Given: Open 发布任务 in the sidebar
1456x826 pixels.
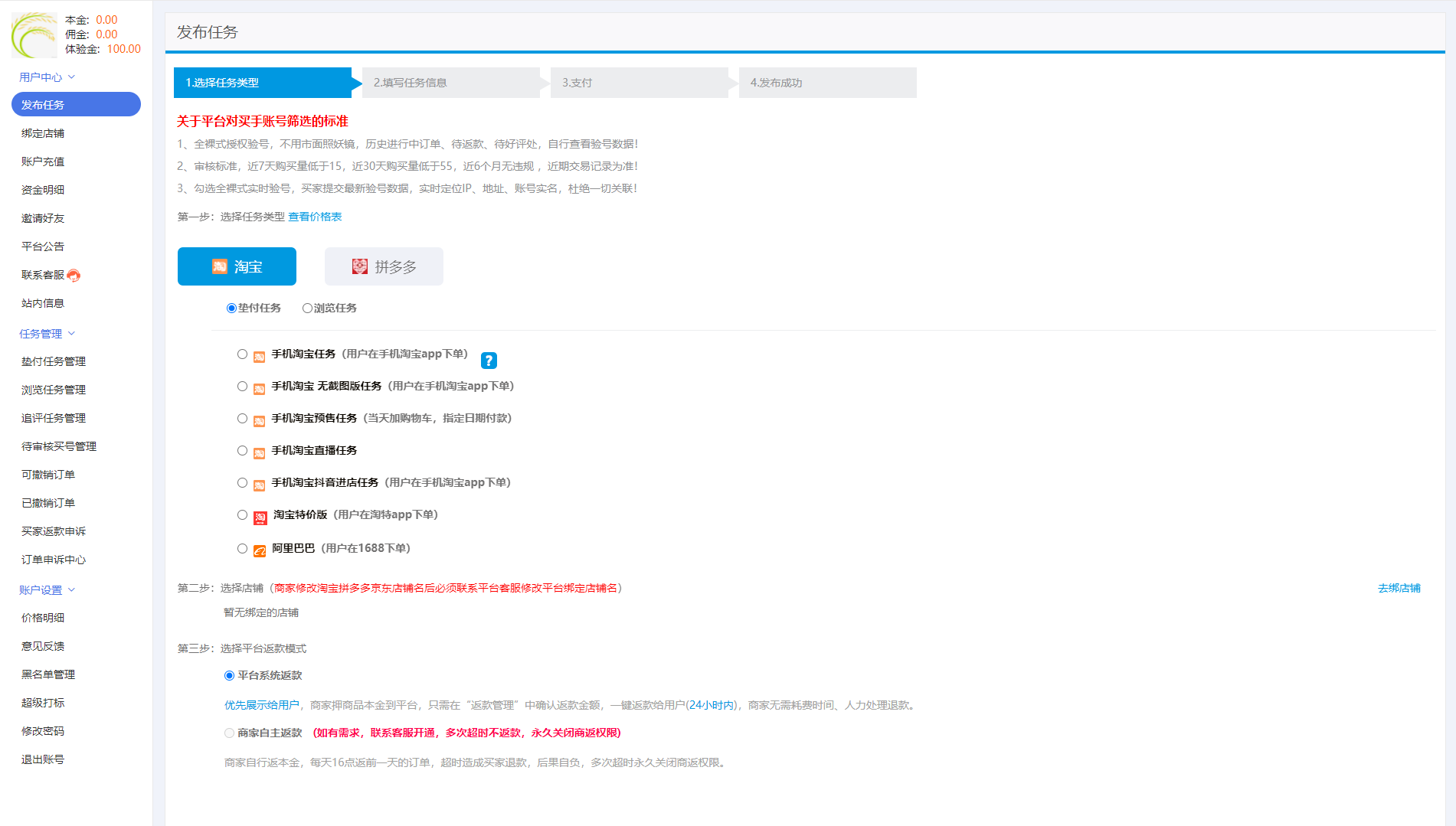Looking at the screenshot, I should click(x=76, y=105).
